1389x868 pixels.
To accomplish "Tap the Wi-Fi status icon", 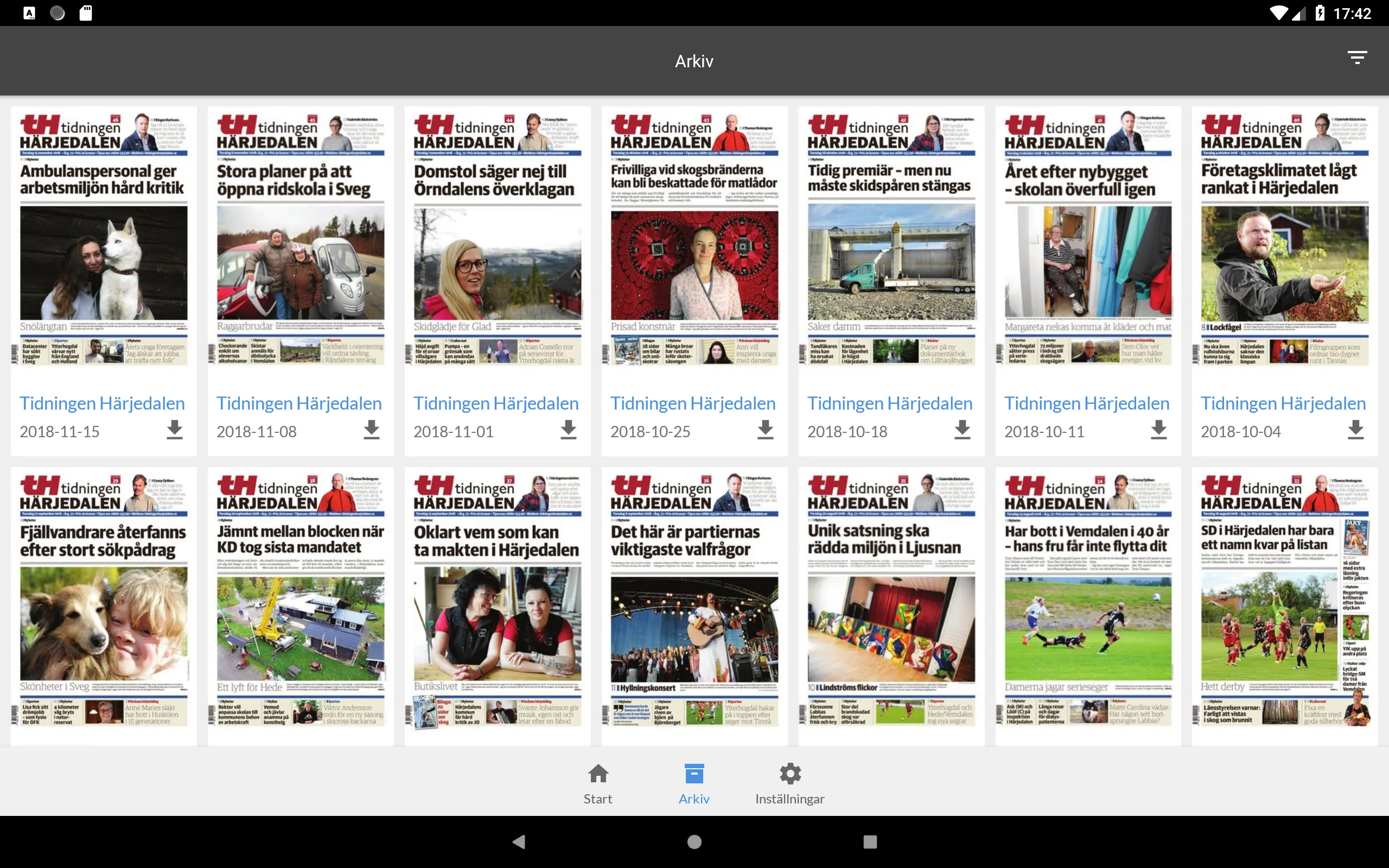I will point(1278,12).
